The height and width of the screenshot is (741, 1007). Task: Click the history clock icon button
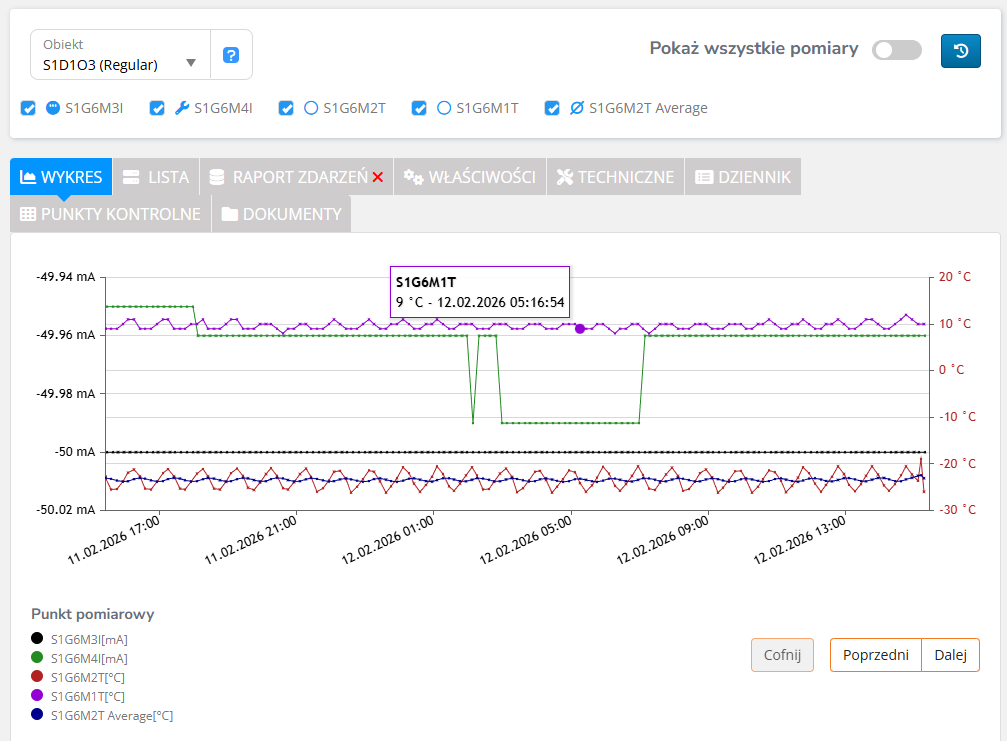tap(960, 51)
